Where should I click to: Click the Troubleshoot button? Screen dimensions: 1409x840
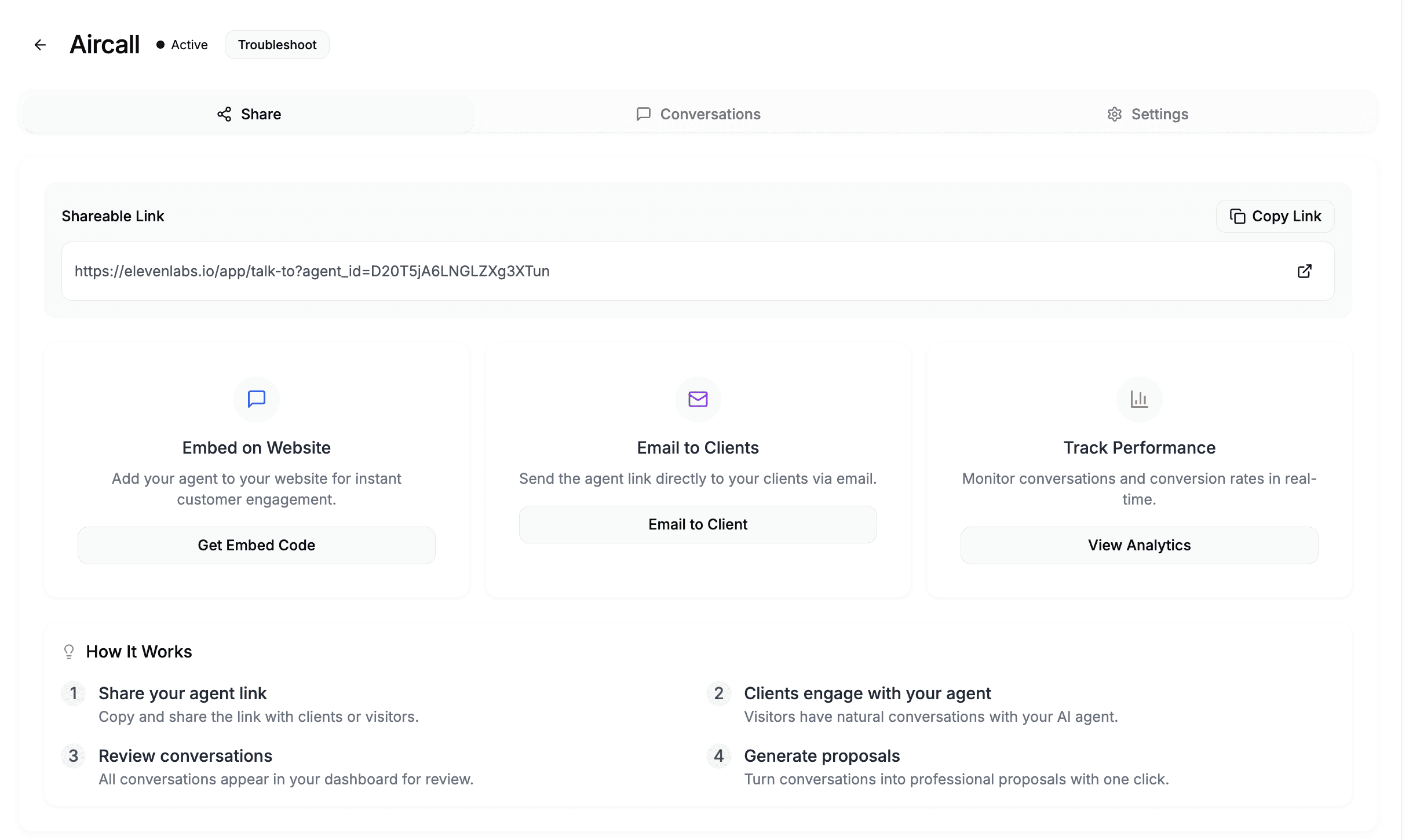tap(277, 45)
